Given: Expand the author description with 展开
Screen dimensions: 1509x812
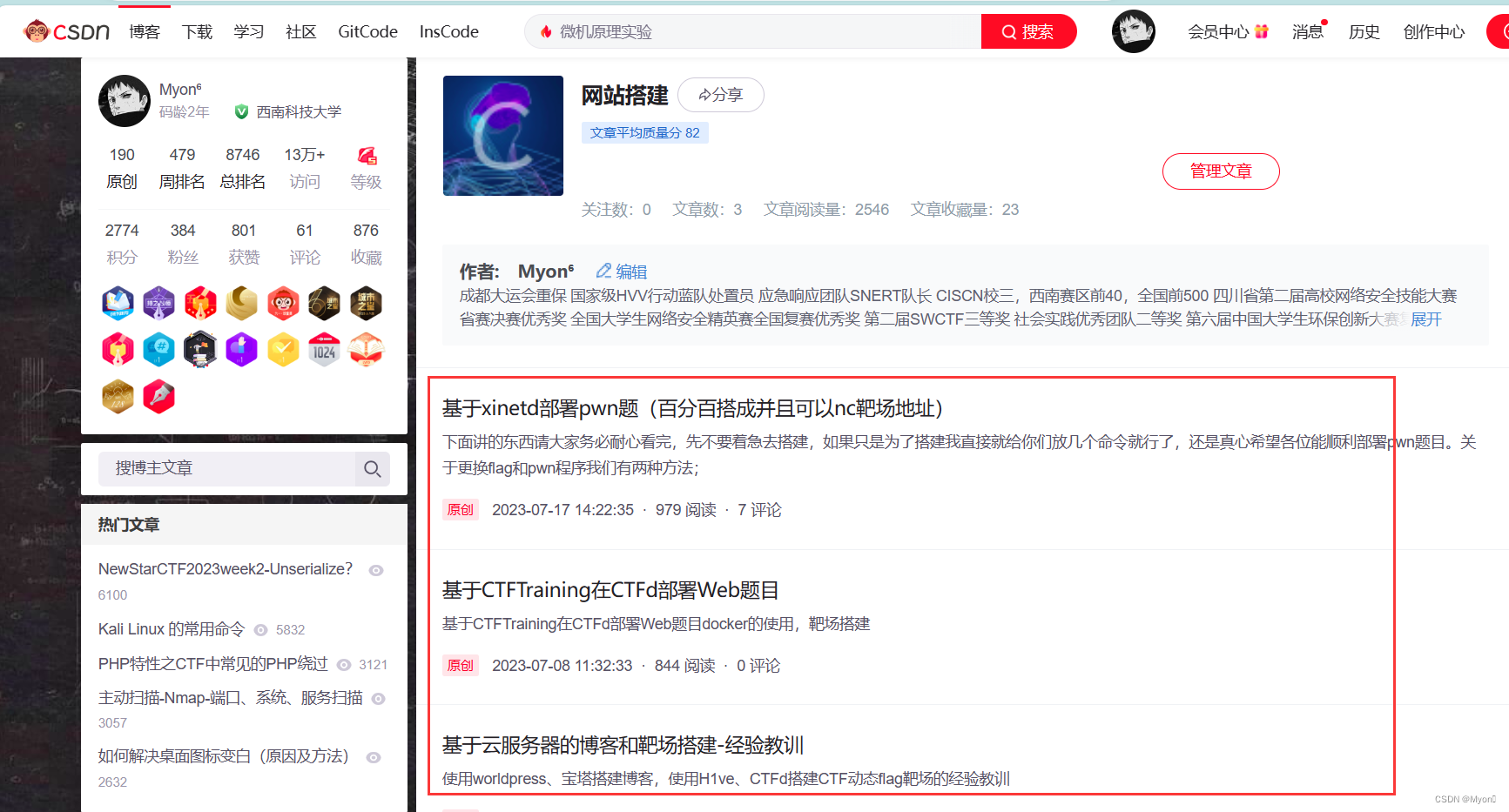Looking at the screenshot, I should point(1426,319).
